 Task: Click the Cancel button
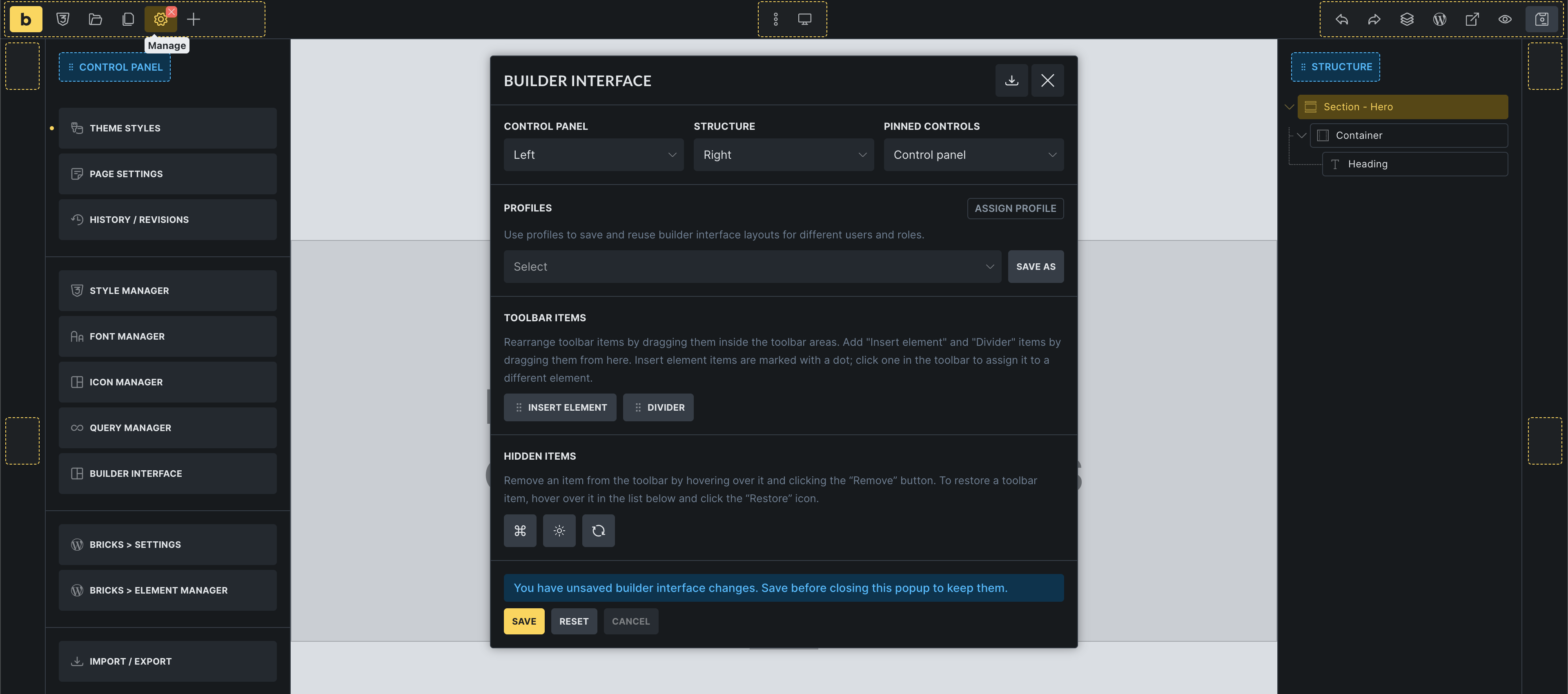point(630,621)
